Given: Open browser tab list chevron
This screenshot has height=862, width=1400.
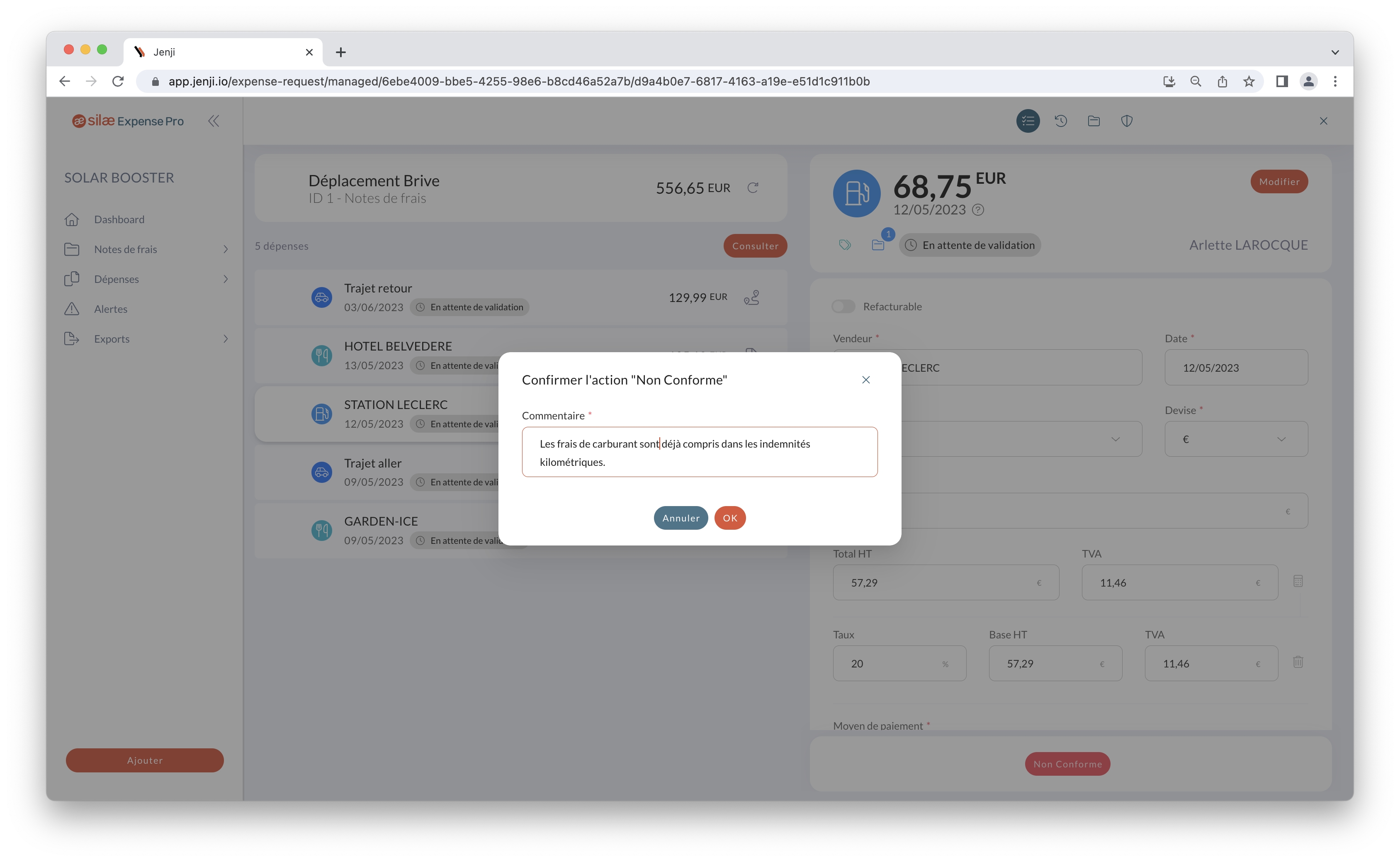Looking at the screenshot, I should point(1334,52).
